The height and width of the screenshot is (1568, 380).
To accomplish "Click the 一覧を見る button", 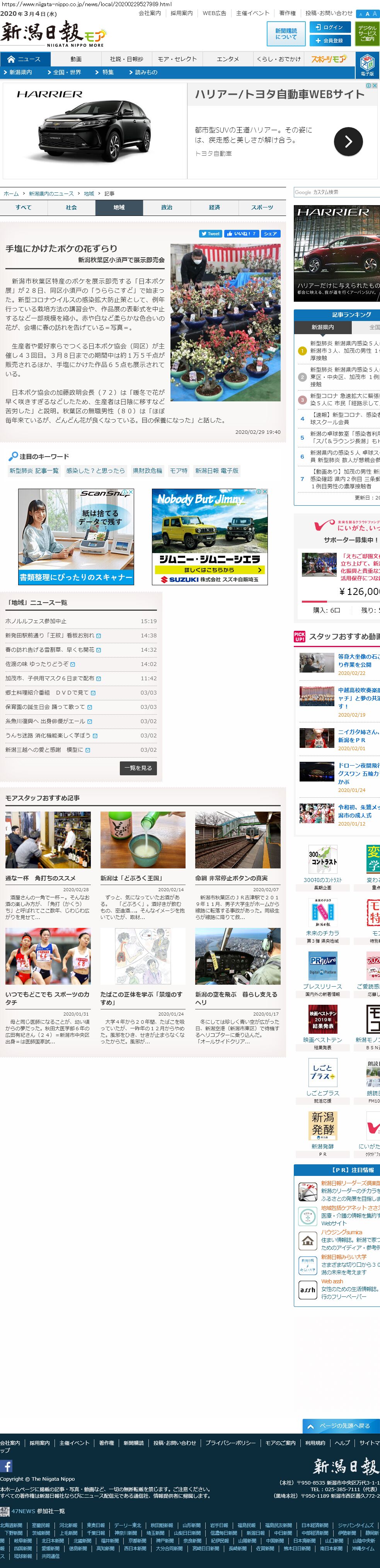I will pyautogui.click(x=138, y=768).
